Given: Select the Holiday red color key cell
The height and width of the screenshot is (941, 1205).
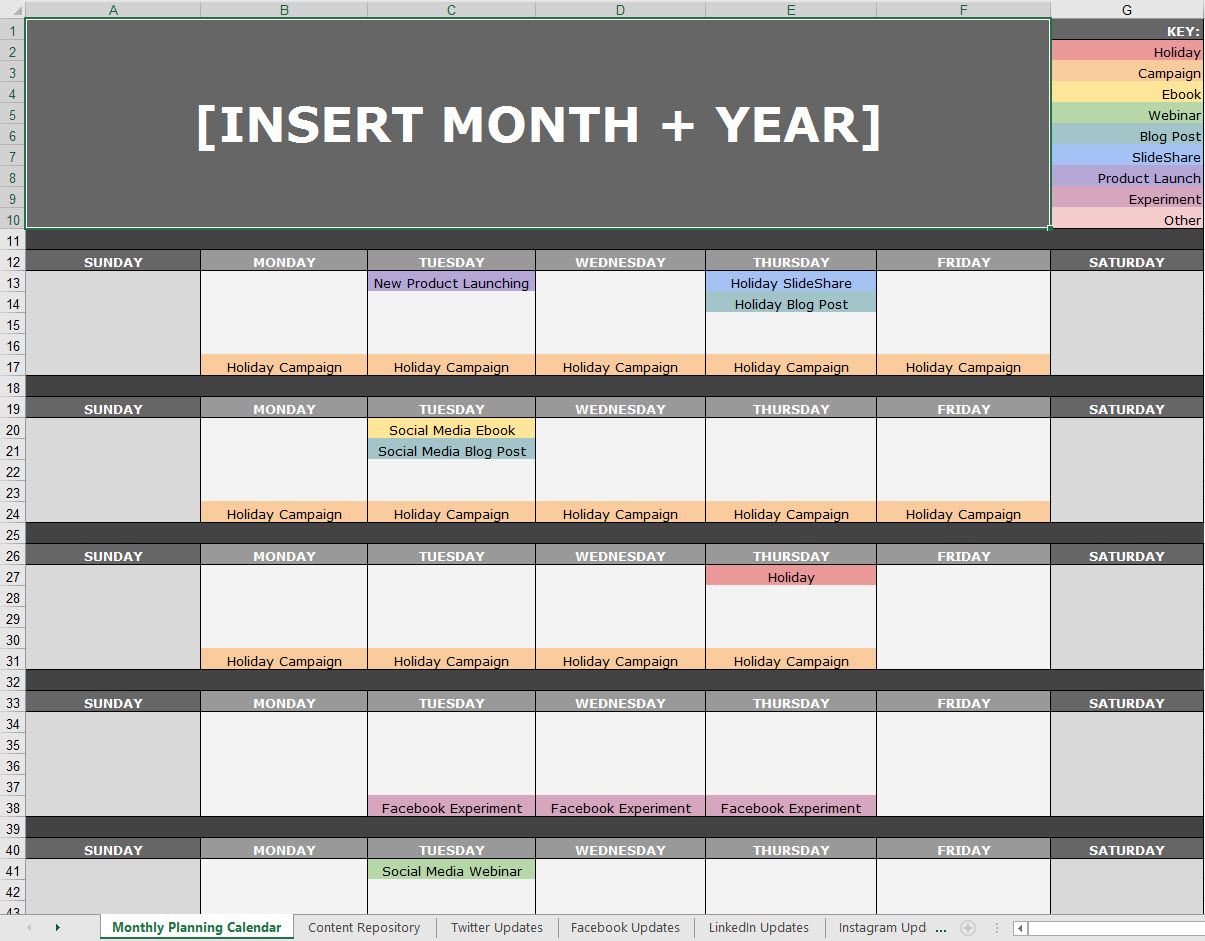Looking at the screenshot, I should (x=1126, y=52).
